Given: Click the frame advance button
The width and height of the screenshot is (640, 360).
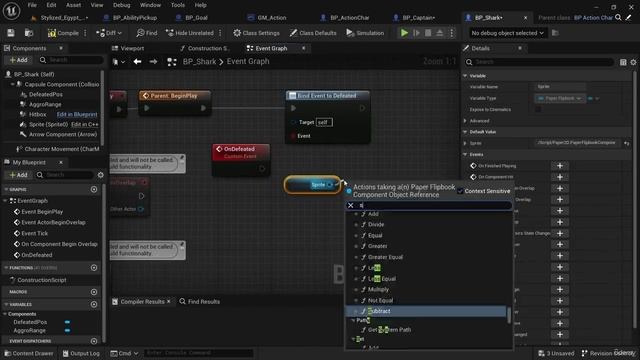Looking at the screenshot, I should tap(416, 33).
